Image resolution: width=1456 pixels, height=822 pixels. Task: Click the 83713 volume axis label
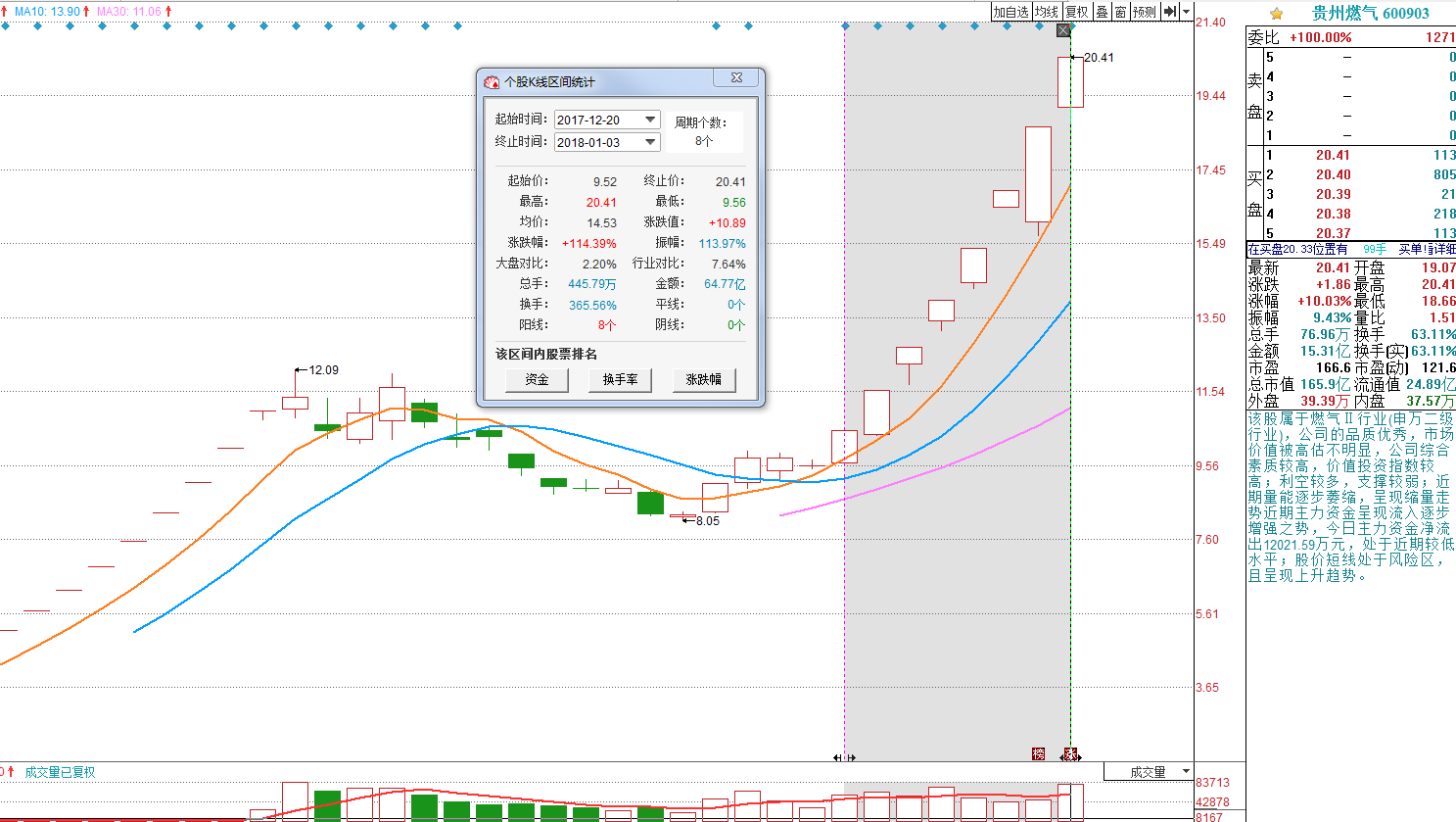(1212, 783)
